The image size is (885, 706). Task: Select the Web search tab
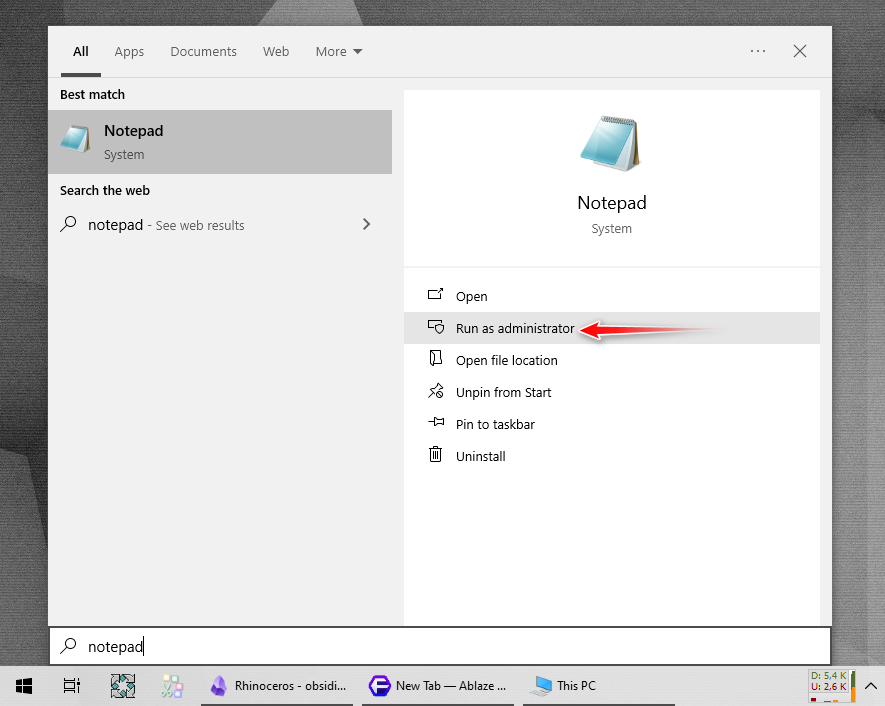(276, 52)
